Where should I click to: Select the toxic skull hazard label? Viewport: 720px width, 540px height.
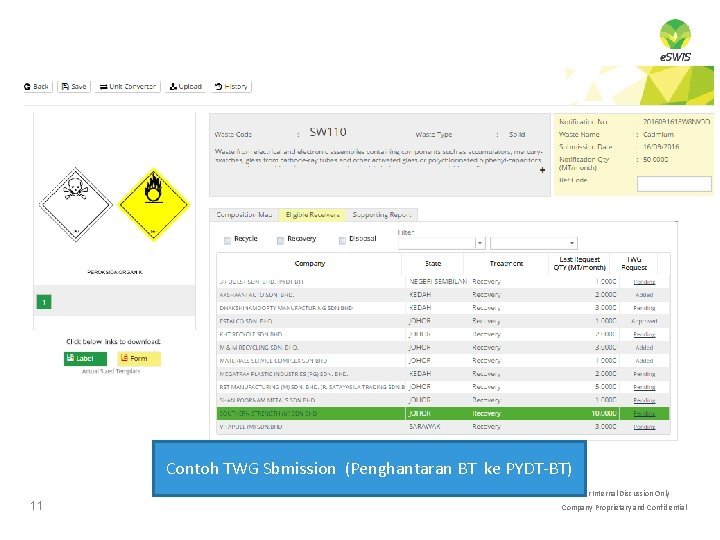click(76, 204)
